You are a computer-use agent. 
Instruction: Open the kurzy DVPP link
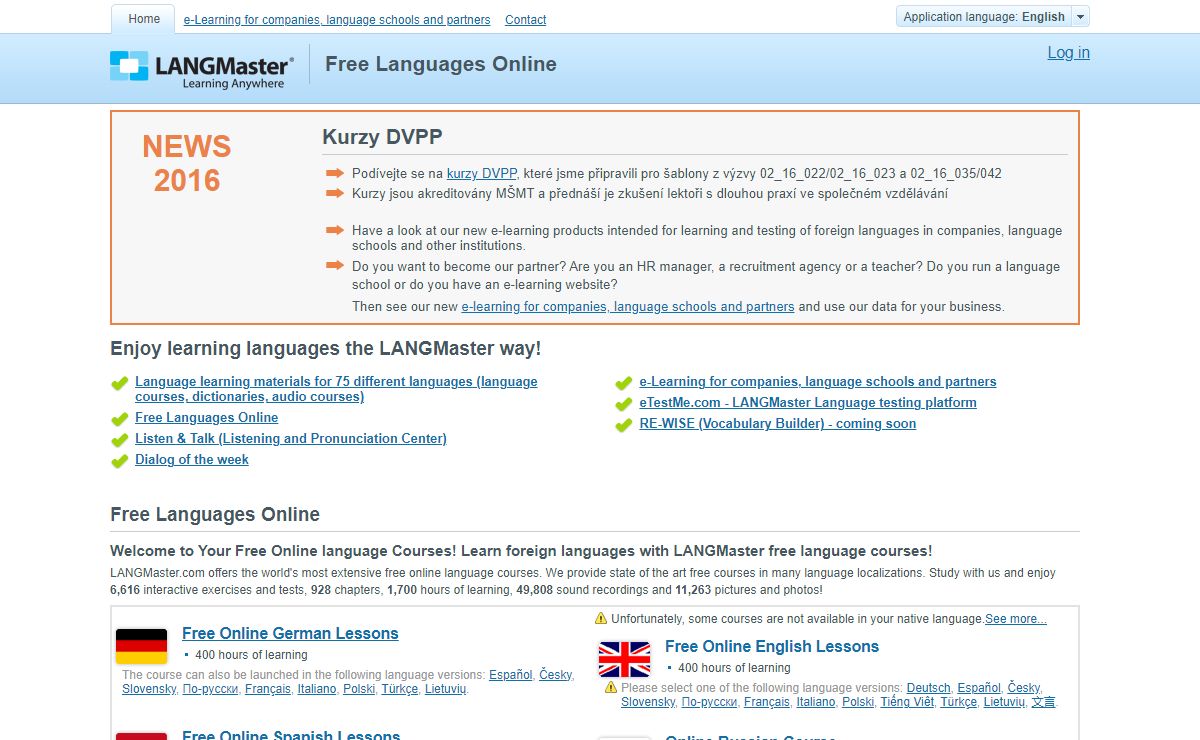[481, 174]
